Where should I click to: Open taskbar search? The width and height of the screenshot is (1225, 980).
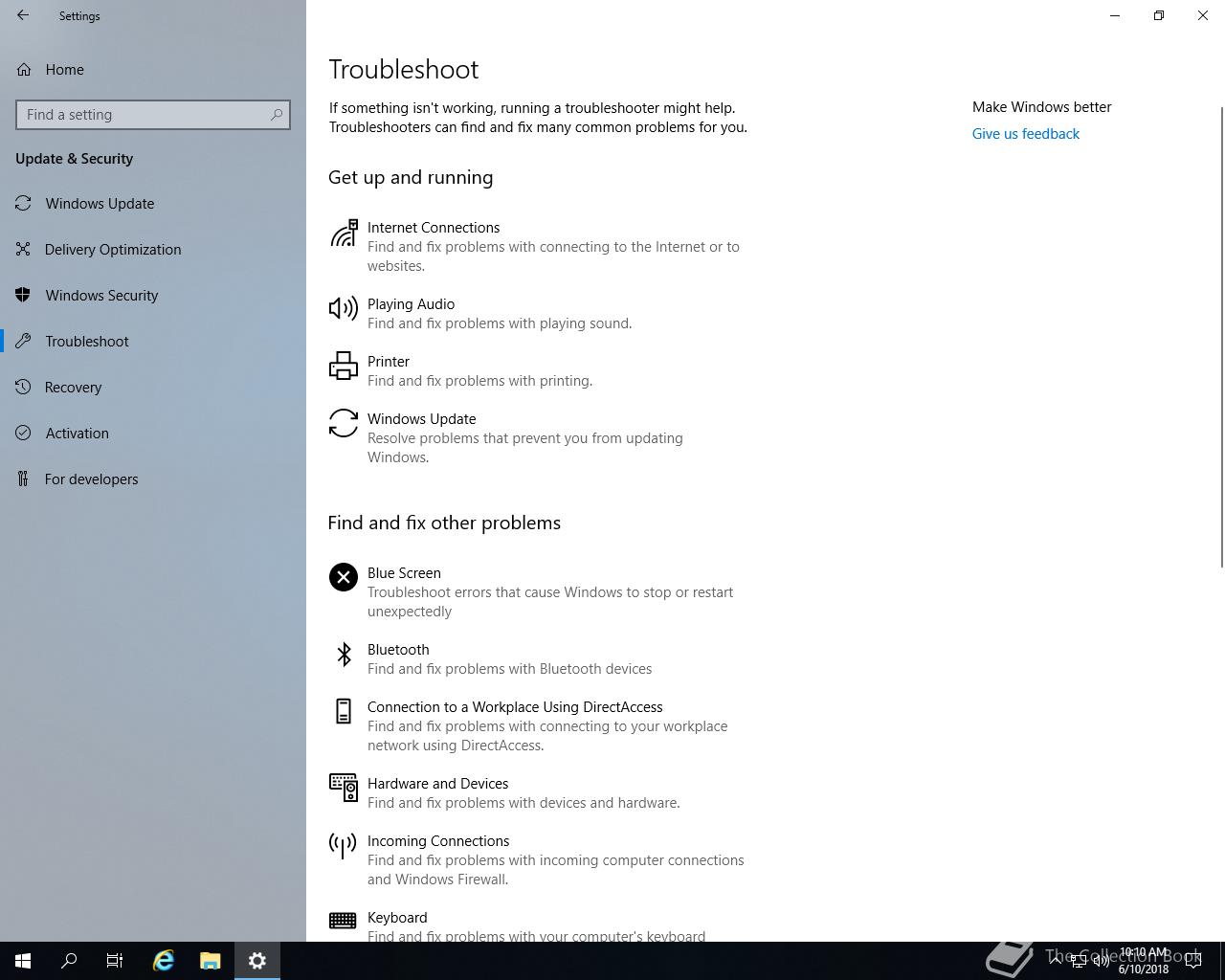69,961
